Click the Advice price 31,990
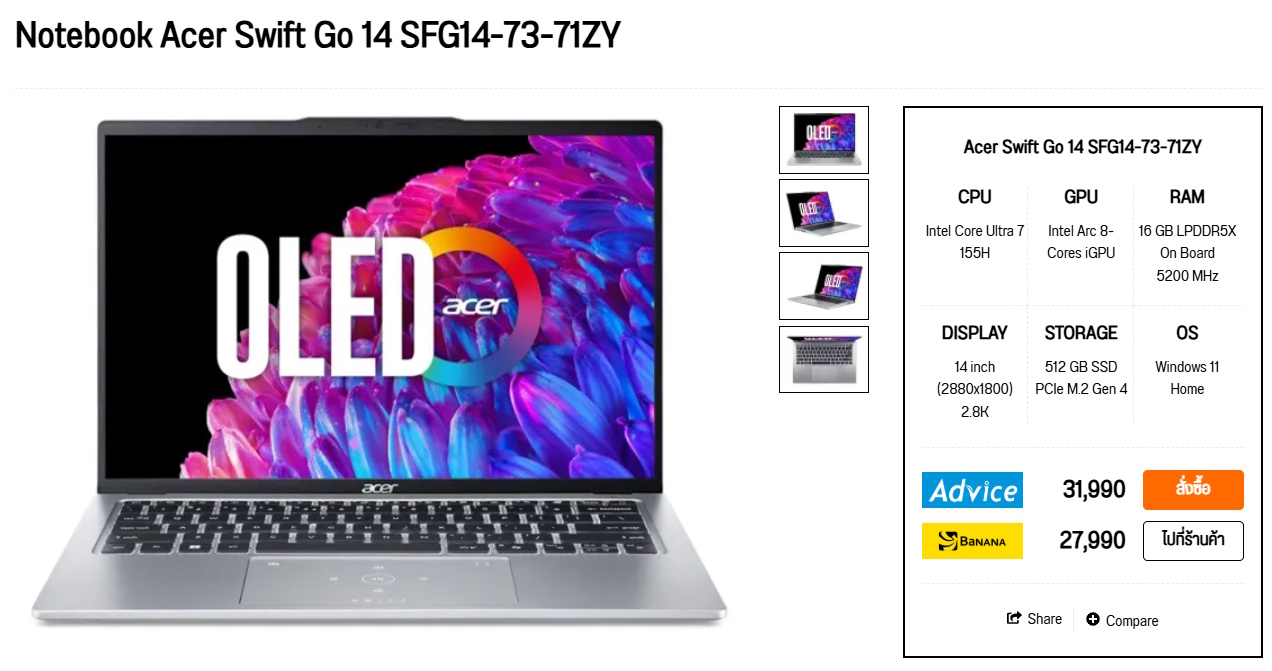The height and width of the screenshot is (671, 1272). pyautogui.click(x=1094, y=490)
